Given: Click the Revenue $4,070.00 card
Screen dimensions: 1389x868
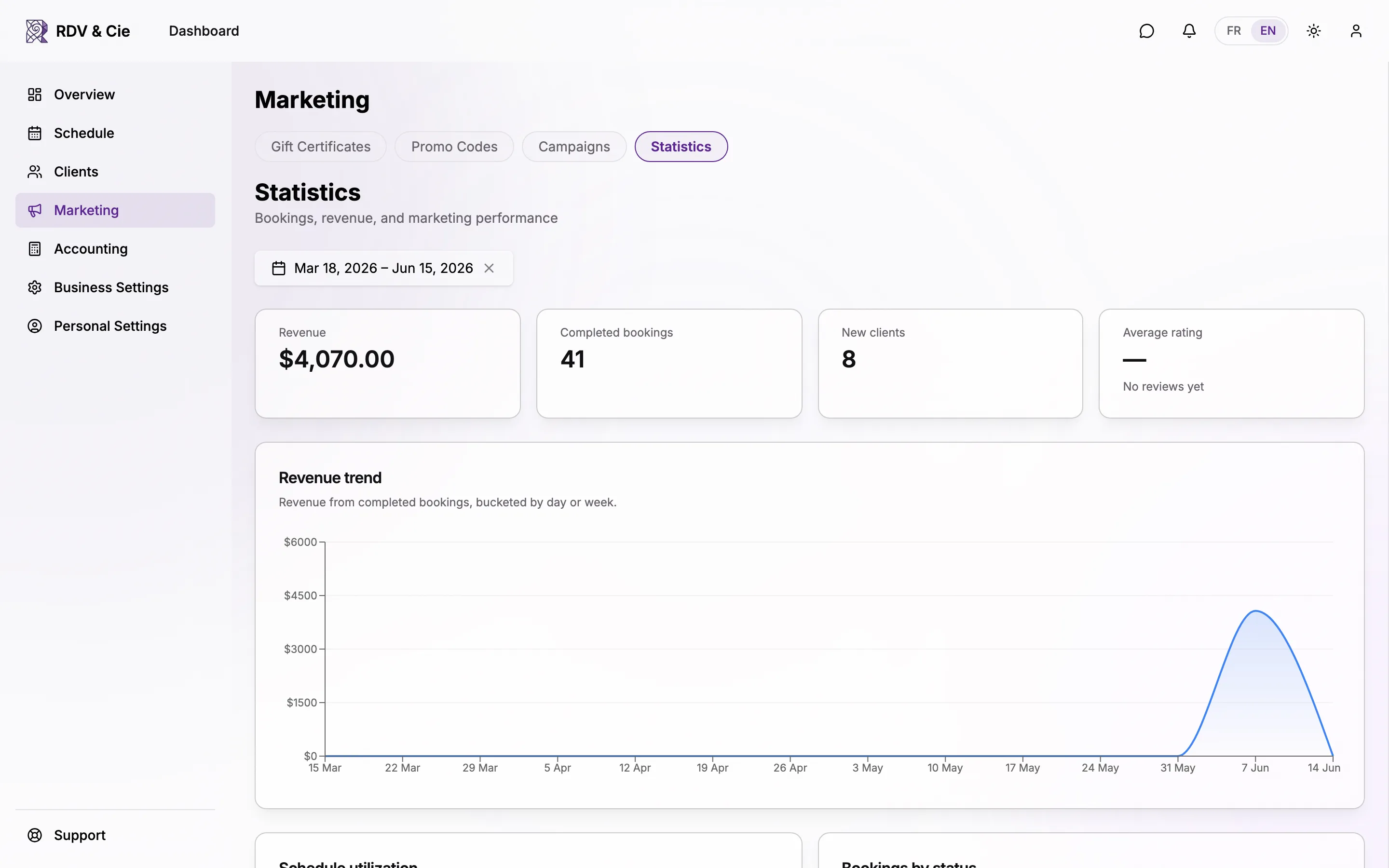Looking at the screenshot, I should tap(387, 364).
